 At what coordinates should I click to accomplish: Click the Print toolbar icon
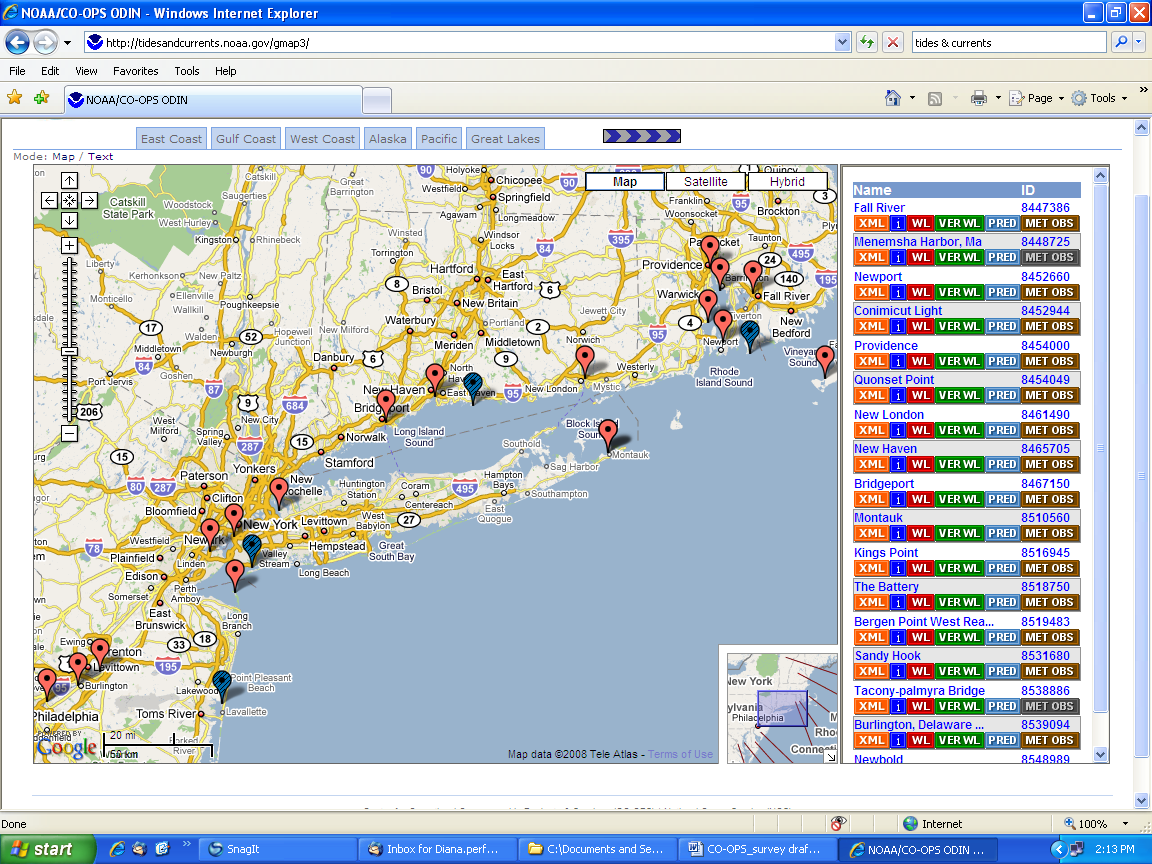click(979, 98)
